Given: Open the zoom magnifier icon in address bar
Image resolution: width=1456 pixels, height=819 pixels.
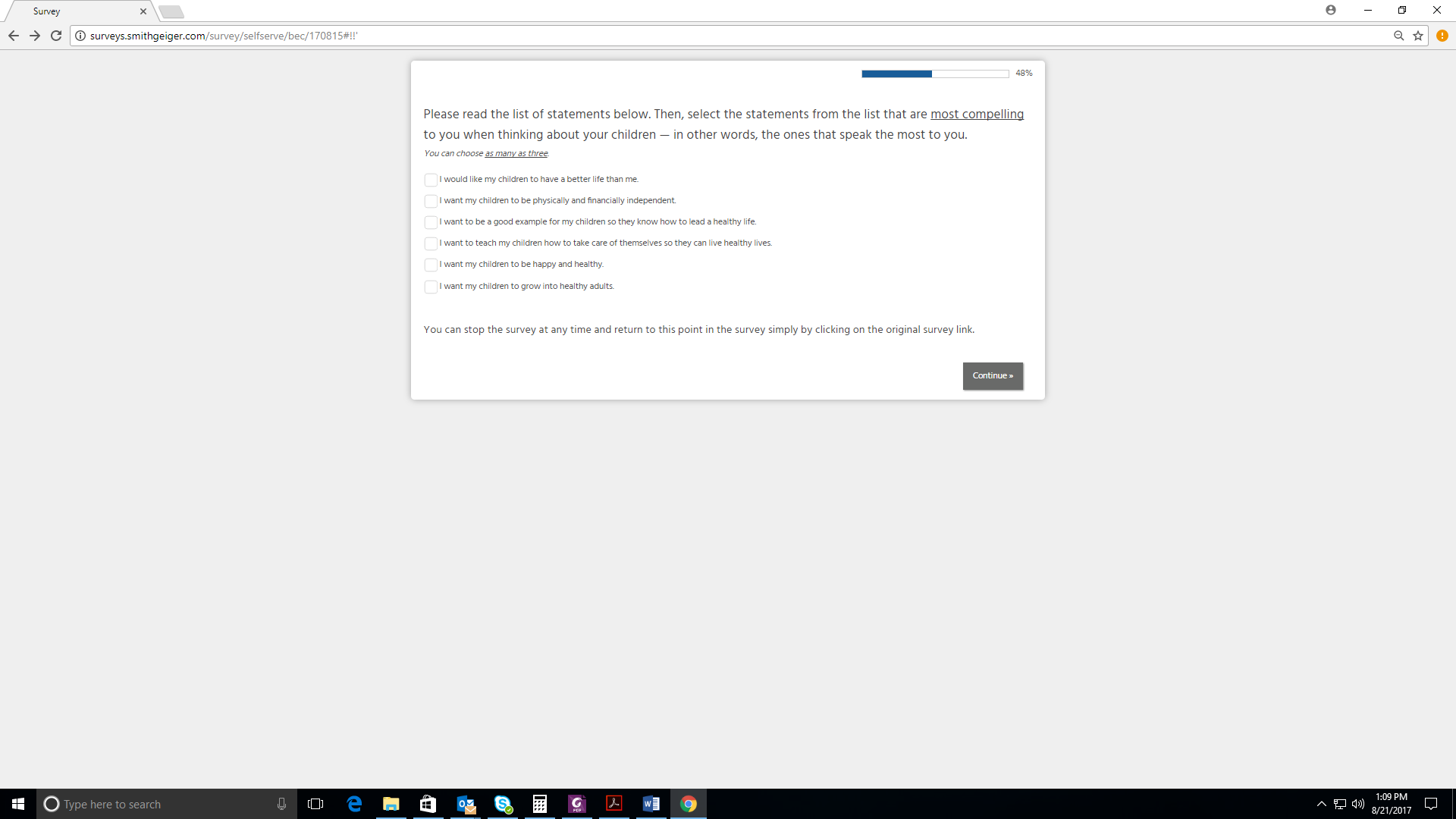Looking at the screenshot, I should (1399, 36).
